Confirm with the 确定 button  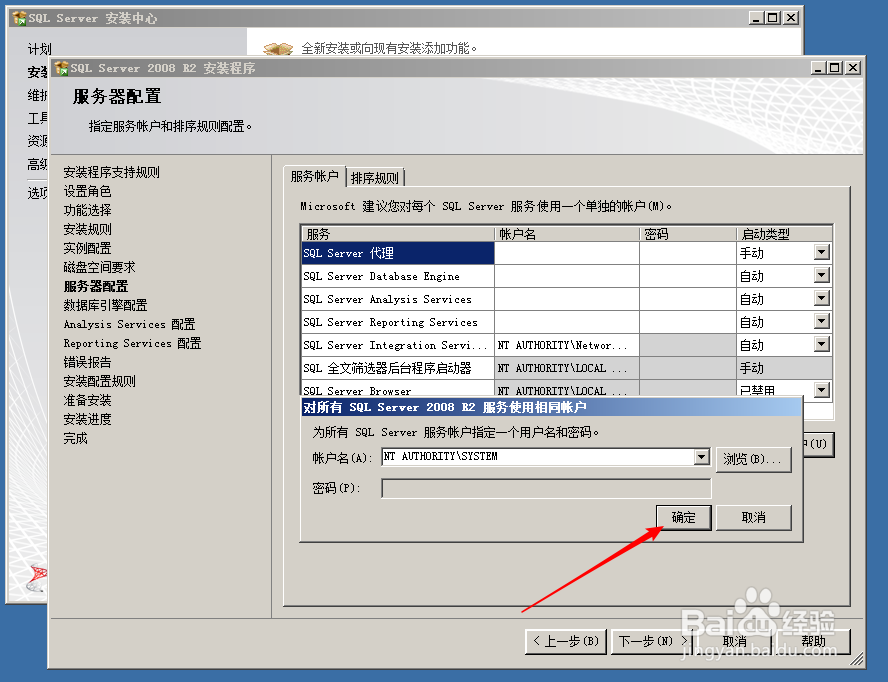684,517
